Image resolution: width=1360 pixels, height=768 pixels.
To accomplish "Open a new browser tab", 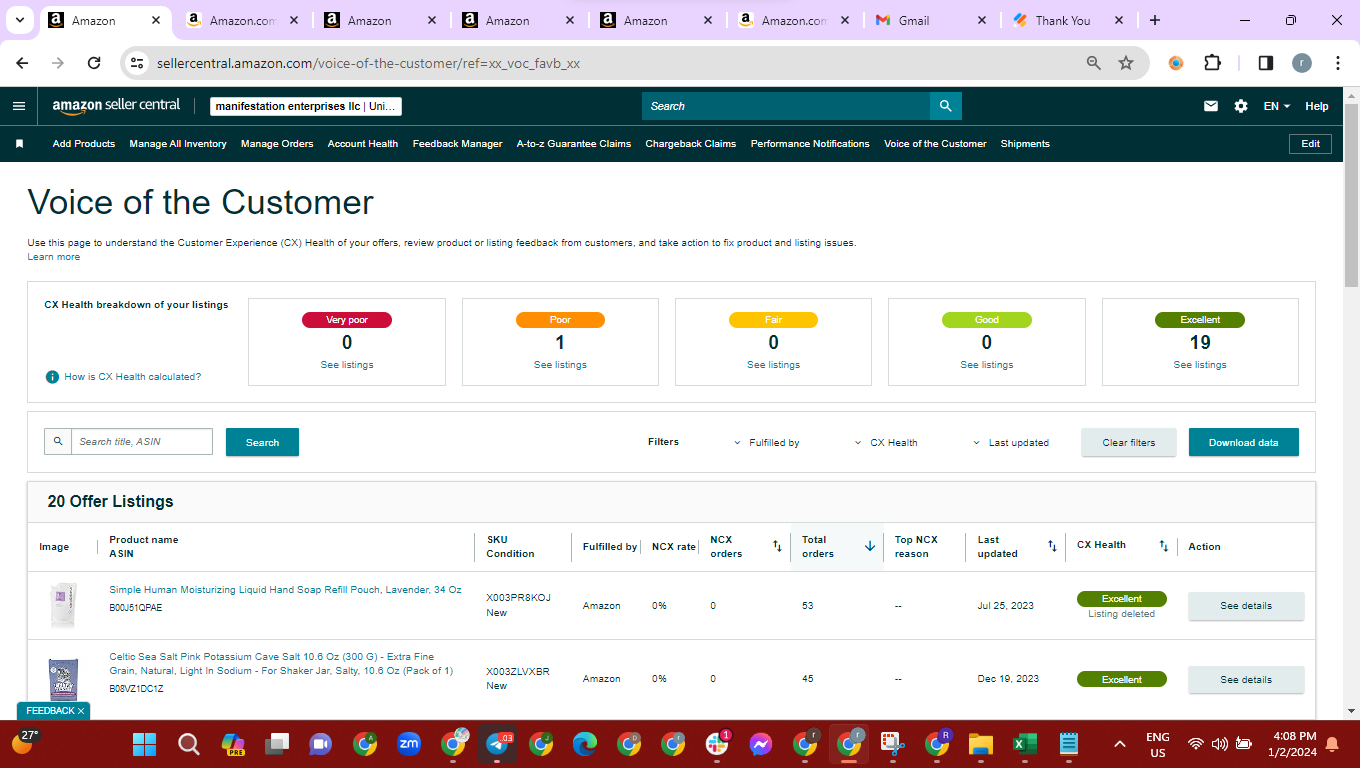I will [1155, 20].
